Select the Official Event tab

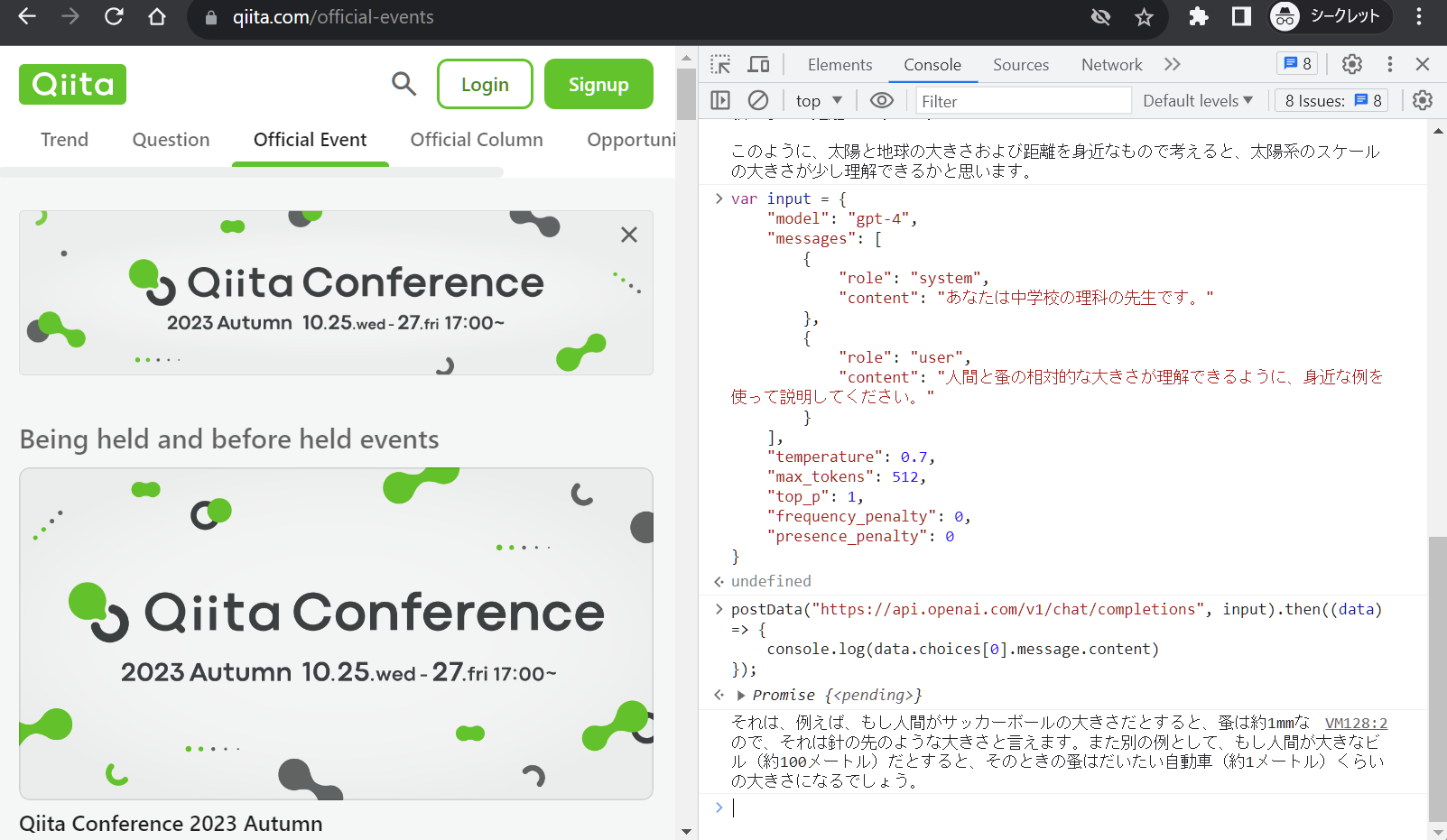pos(310,140)
